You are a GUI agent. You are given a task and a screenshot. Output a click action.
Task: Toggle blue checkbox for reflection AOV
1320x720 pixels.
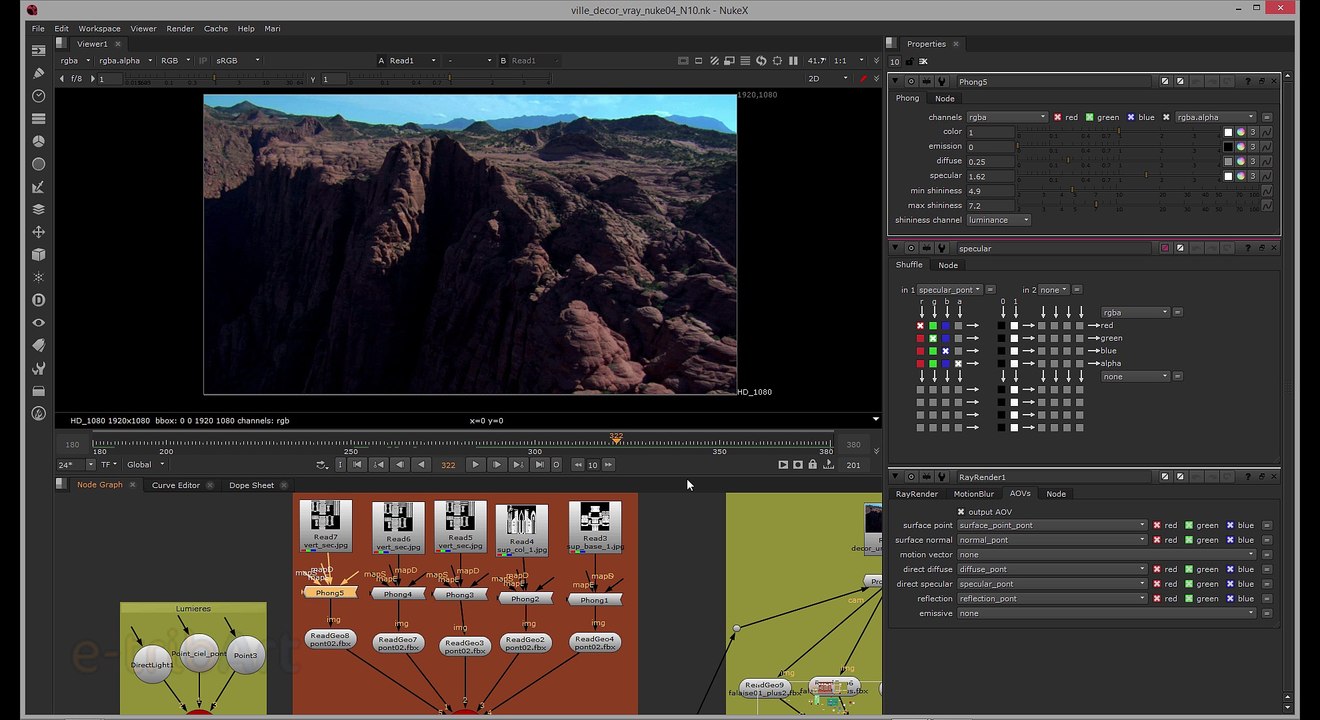[1230, 599]
